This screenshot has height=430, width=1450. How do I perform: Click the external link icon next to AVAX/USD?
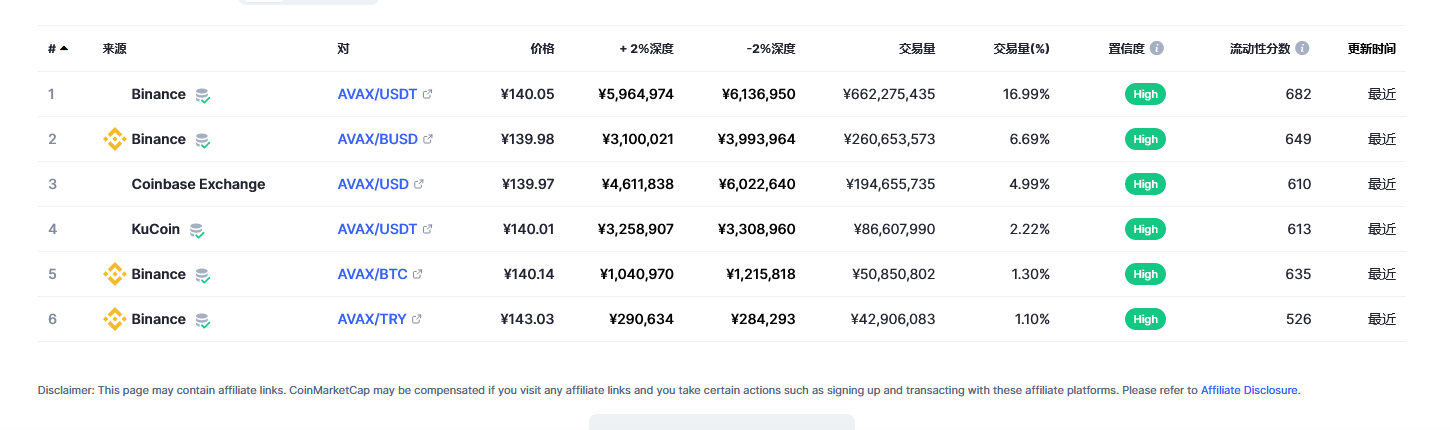419,184
